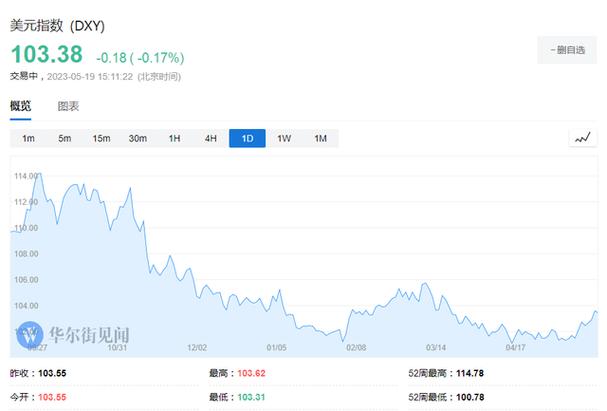Click the 10/31 date label on chart axis

[117, 348]
